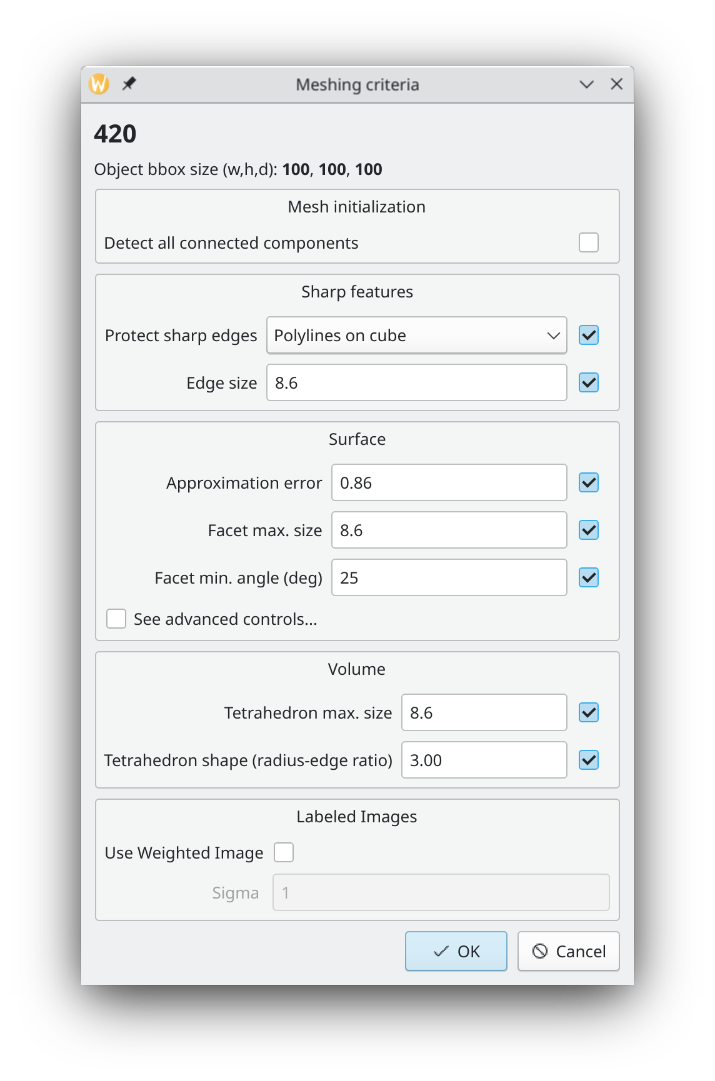Screen dimensions: 715x1081
Task: Click the Meshing criteria window title
Action: [357, 85]
